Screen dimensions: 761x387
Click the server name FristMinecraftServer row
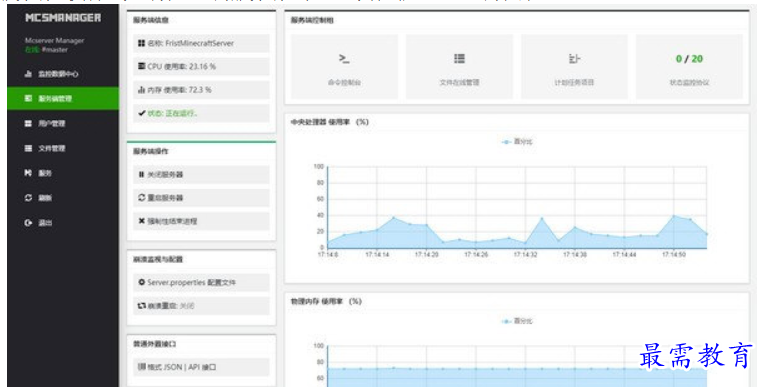pos(201,43)
